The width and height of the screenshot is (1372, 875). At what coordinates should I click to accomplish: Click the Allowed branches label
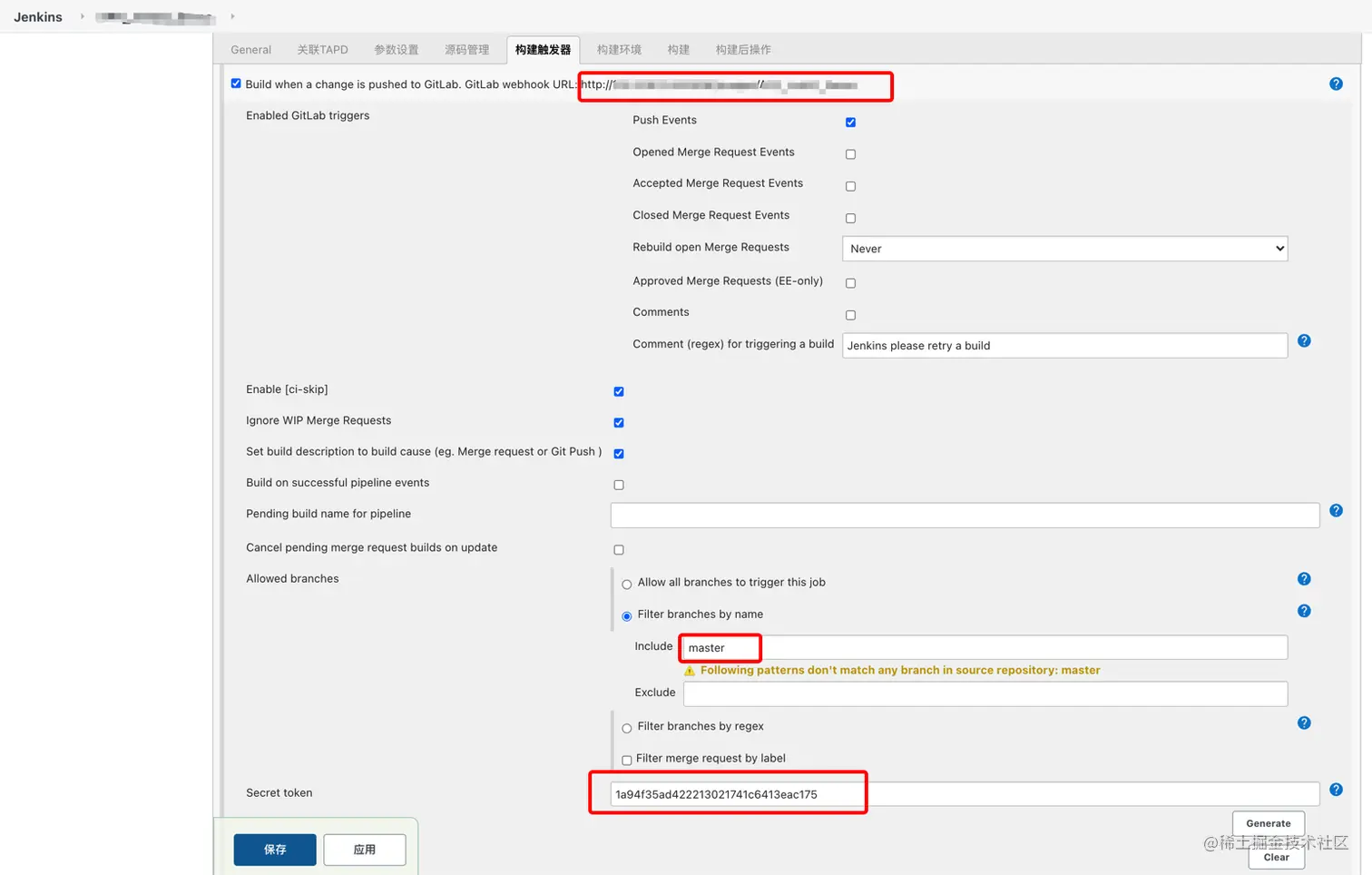tap(292, 578)
